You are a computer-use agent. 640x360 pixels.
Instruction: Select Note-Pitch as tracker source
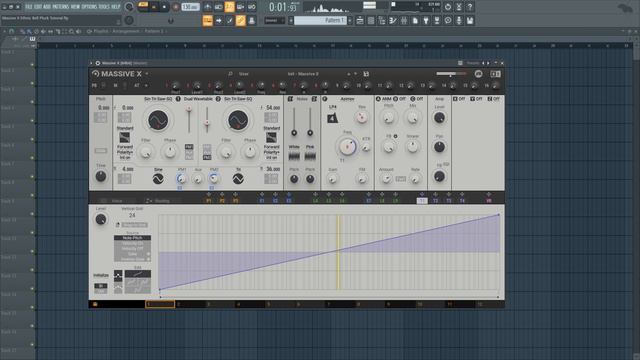tap(132, 238)
